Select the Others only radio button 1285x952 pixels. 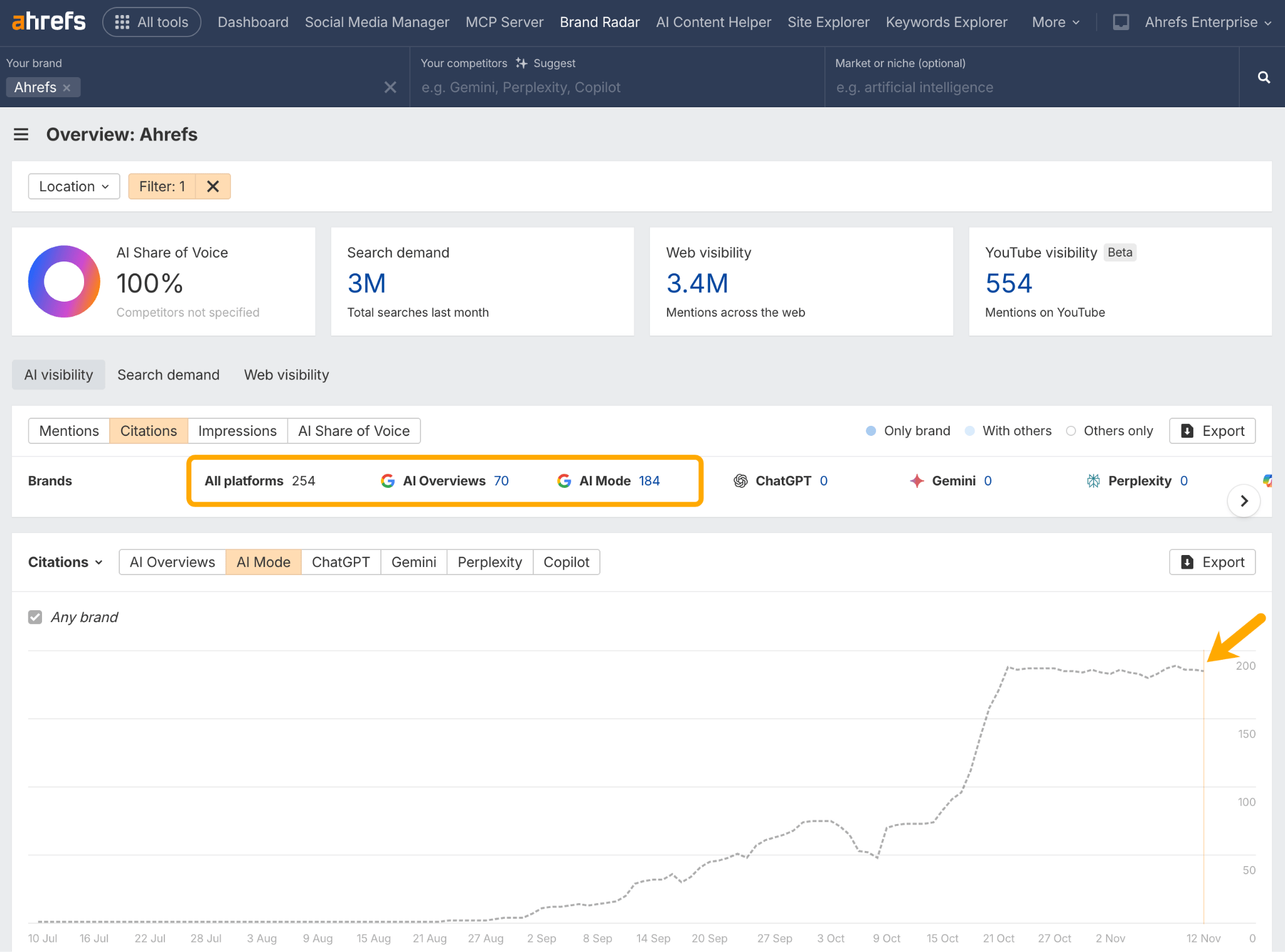pyautogui.click(x=1071, y=431)
